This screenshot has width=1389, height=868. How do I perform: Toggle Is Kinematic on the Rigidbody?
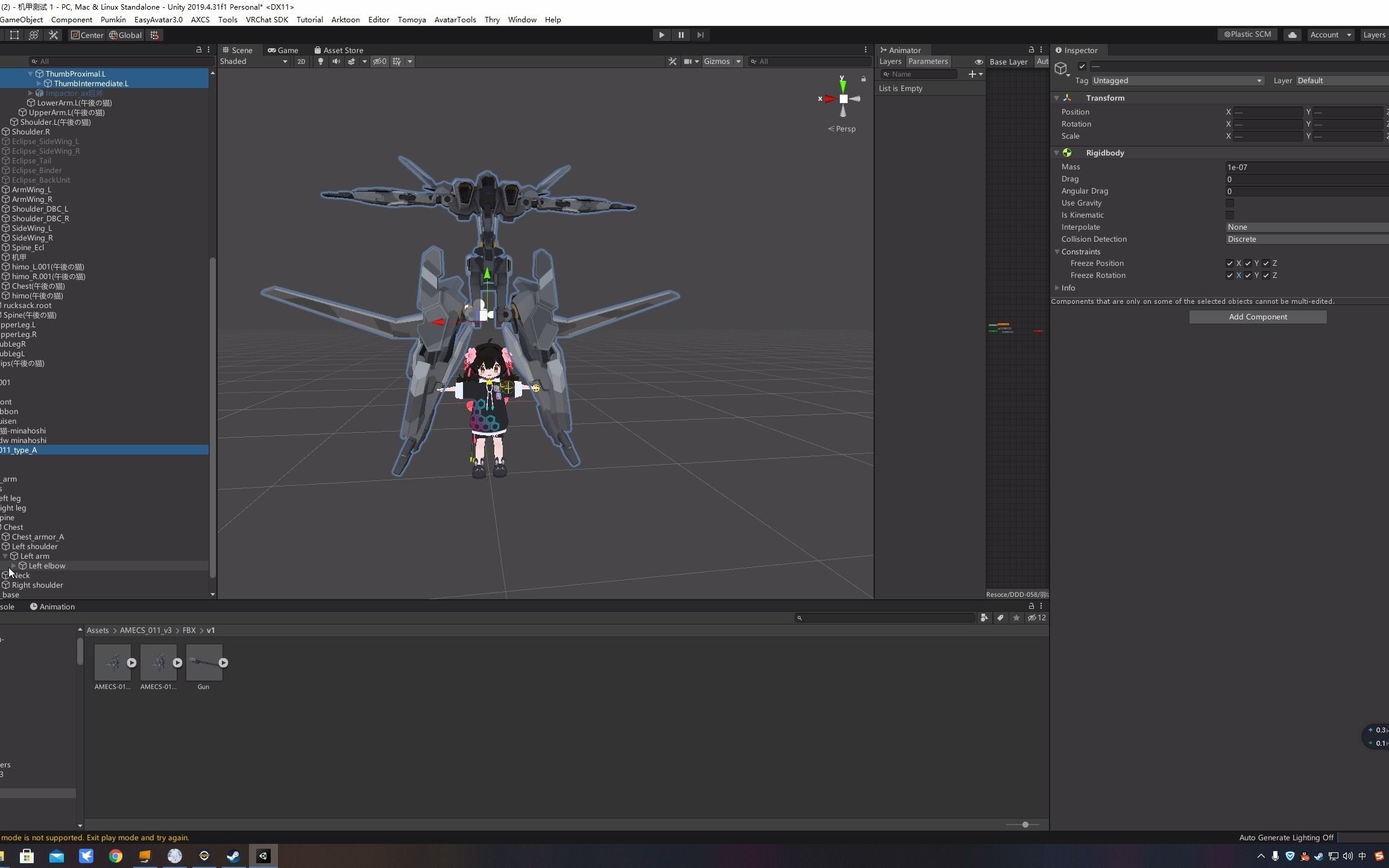click(x=1230, y=215)
